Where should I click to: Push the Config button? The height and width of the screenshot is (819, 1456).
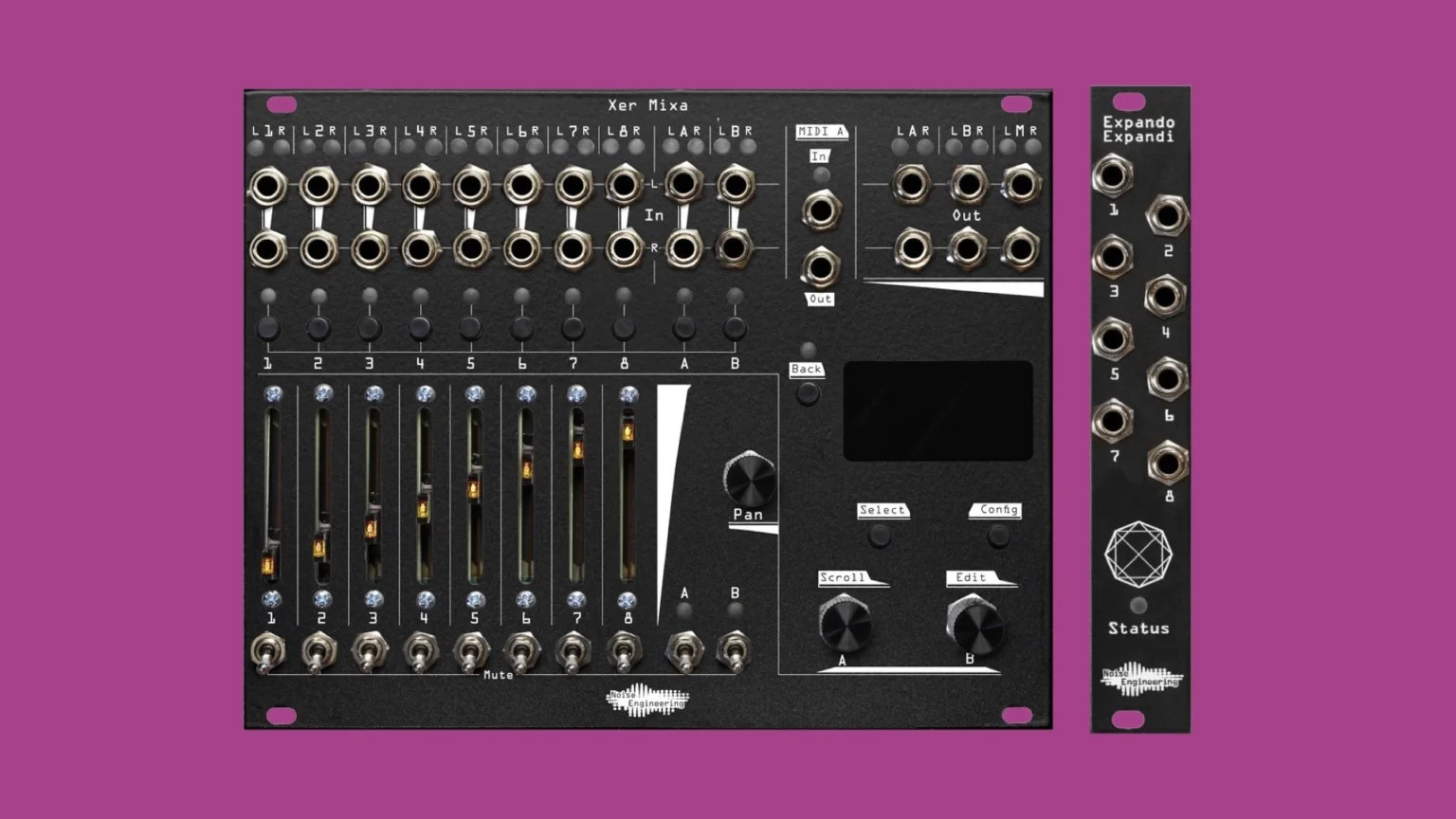(x=998, y=536)
